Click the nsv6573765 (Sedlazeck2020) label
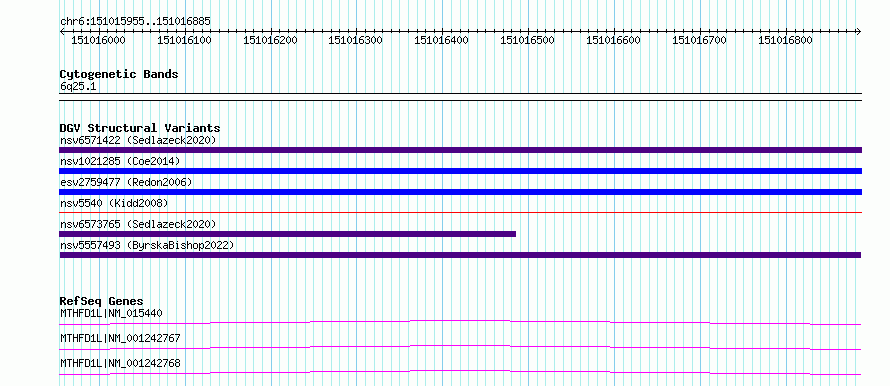The image size is (890, 386). click(138, 224)
